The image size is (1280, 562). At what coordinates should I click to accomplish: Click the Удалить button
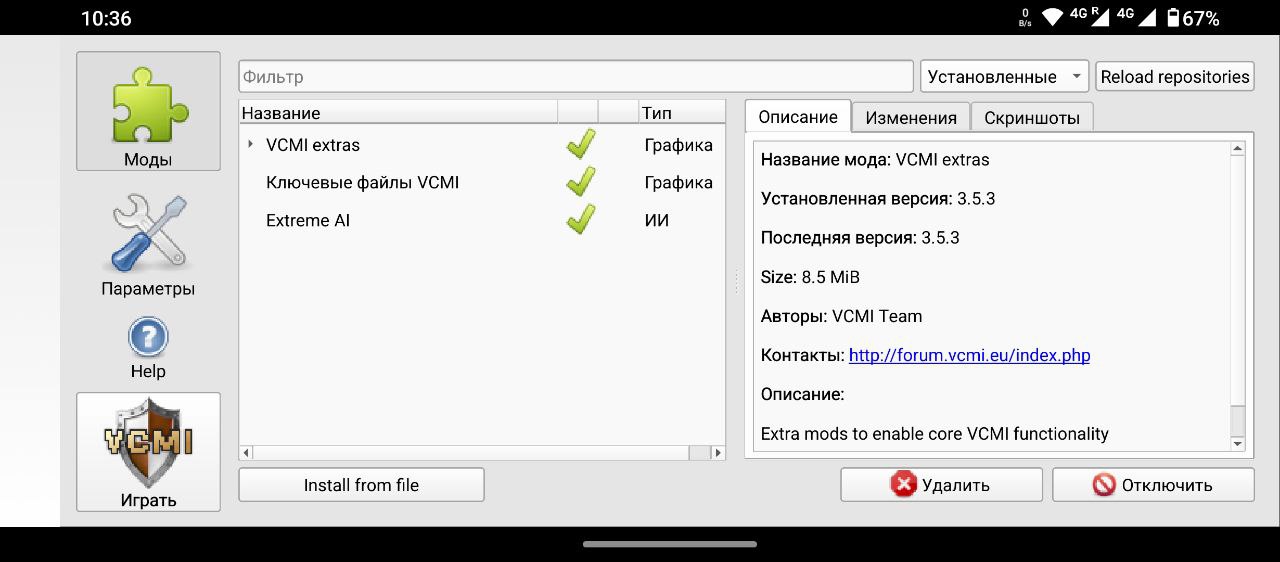[x=941, y=485]
